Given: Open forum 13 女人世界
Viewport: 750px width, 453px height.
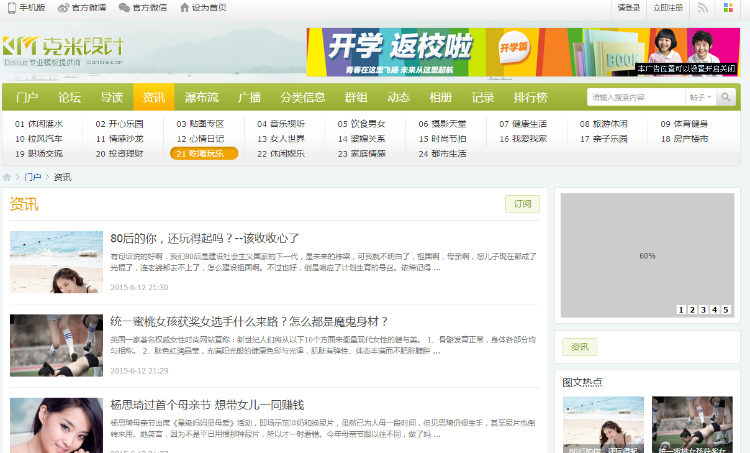Looking at the screenshot, I should (x=281, y=139).
